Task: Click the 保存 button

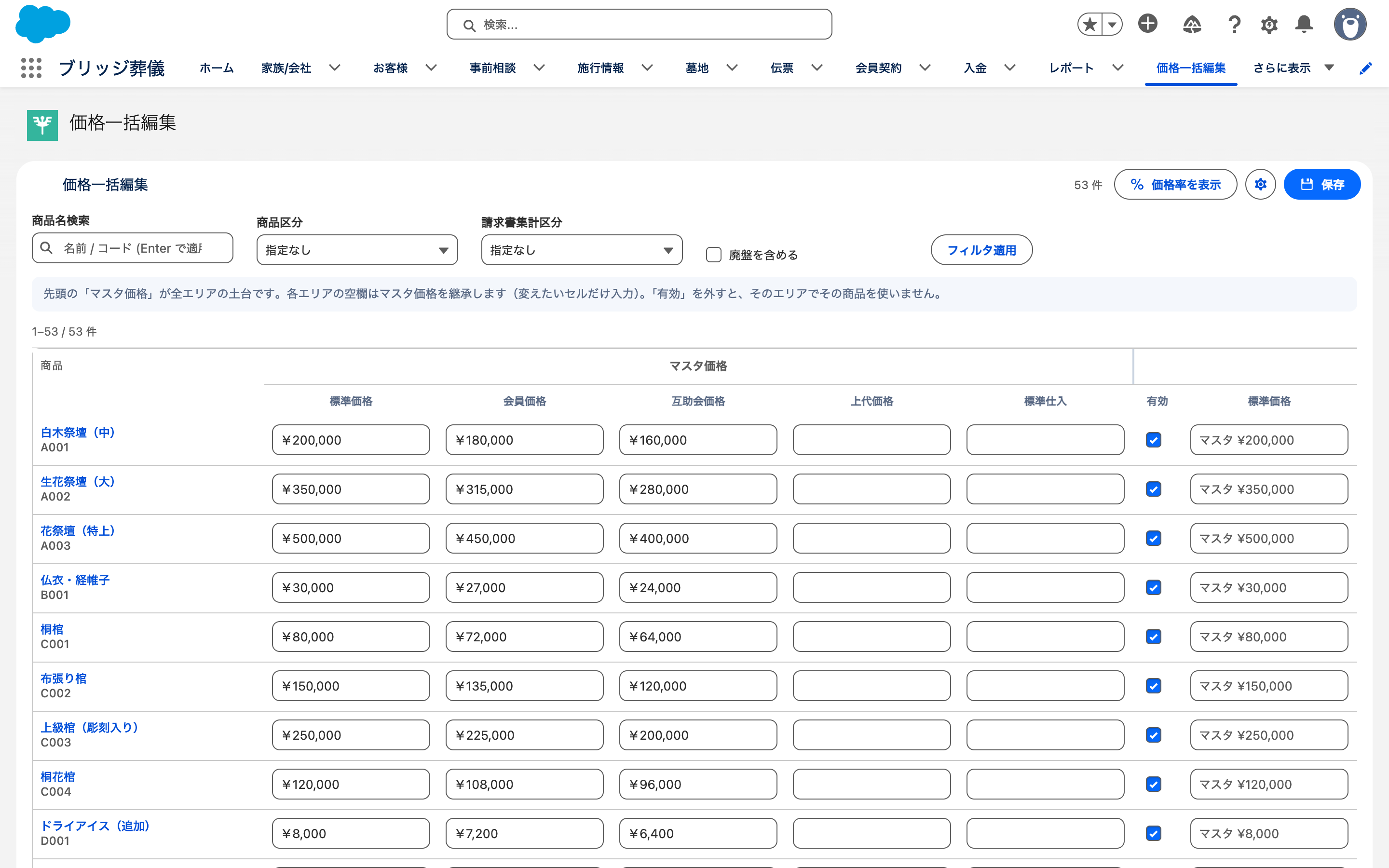Action: point(1322,184)
